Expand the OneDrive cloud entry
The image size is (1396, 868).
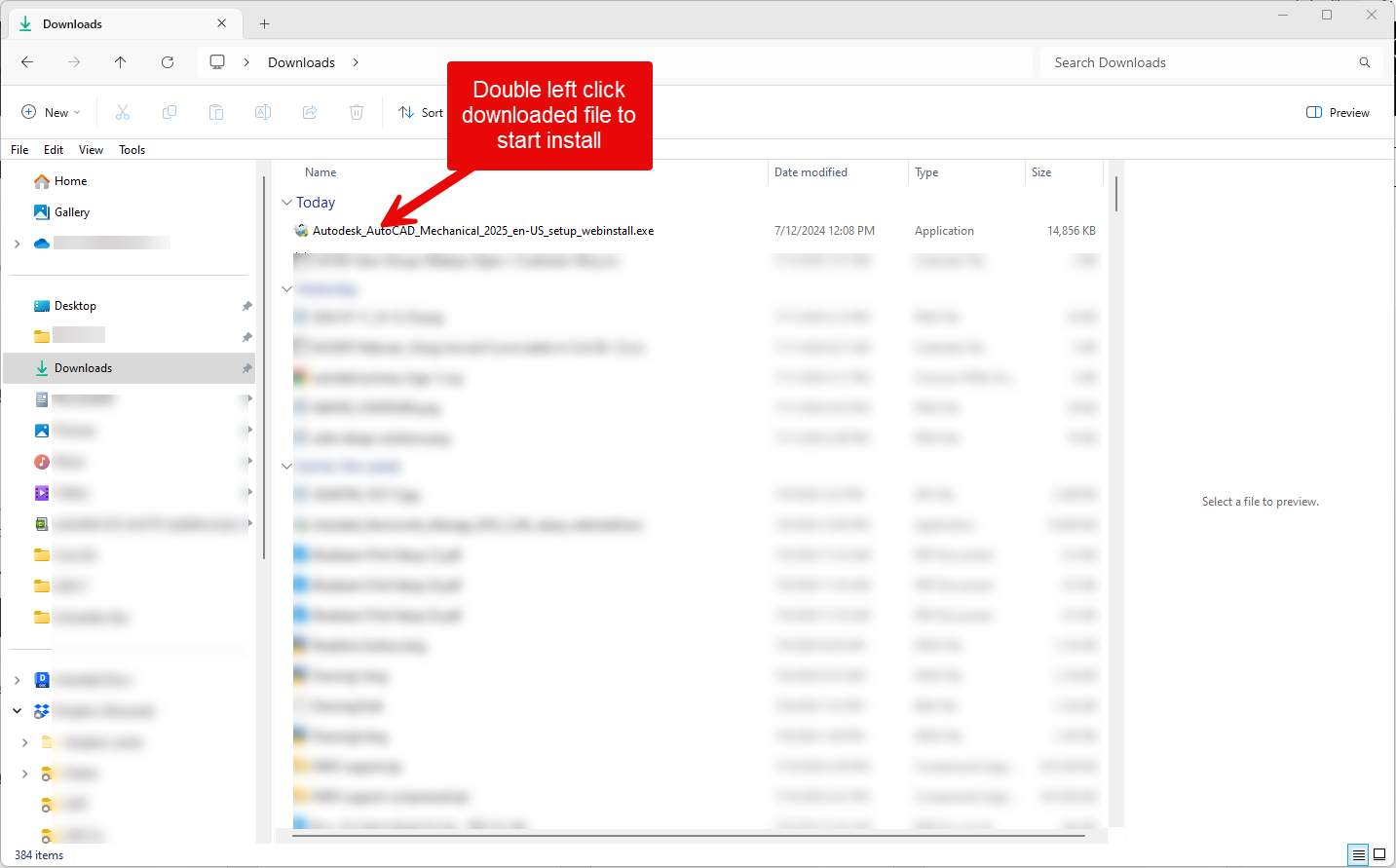click(x=18, y=244)
